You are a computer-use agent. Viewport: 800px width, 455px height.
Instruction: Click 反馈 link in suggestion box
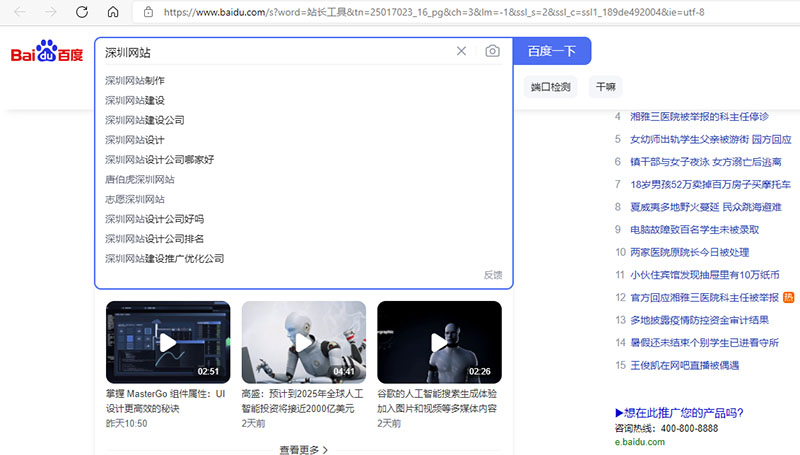(x=493, y=274)
